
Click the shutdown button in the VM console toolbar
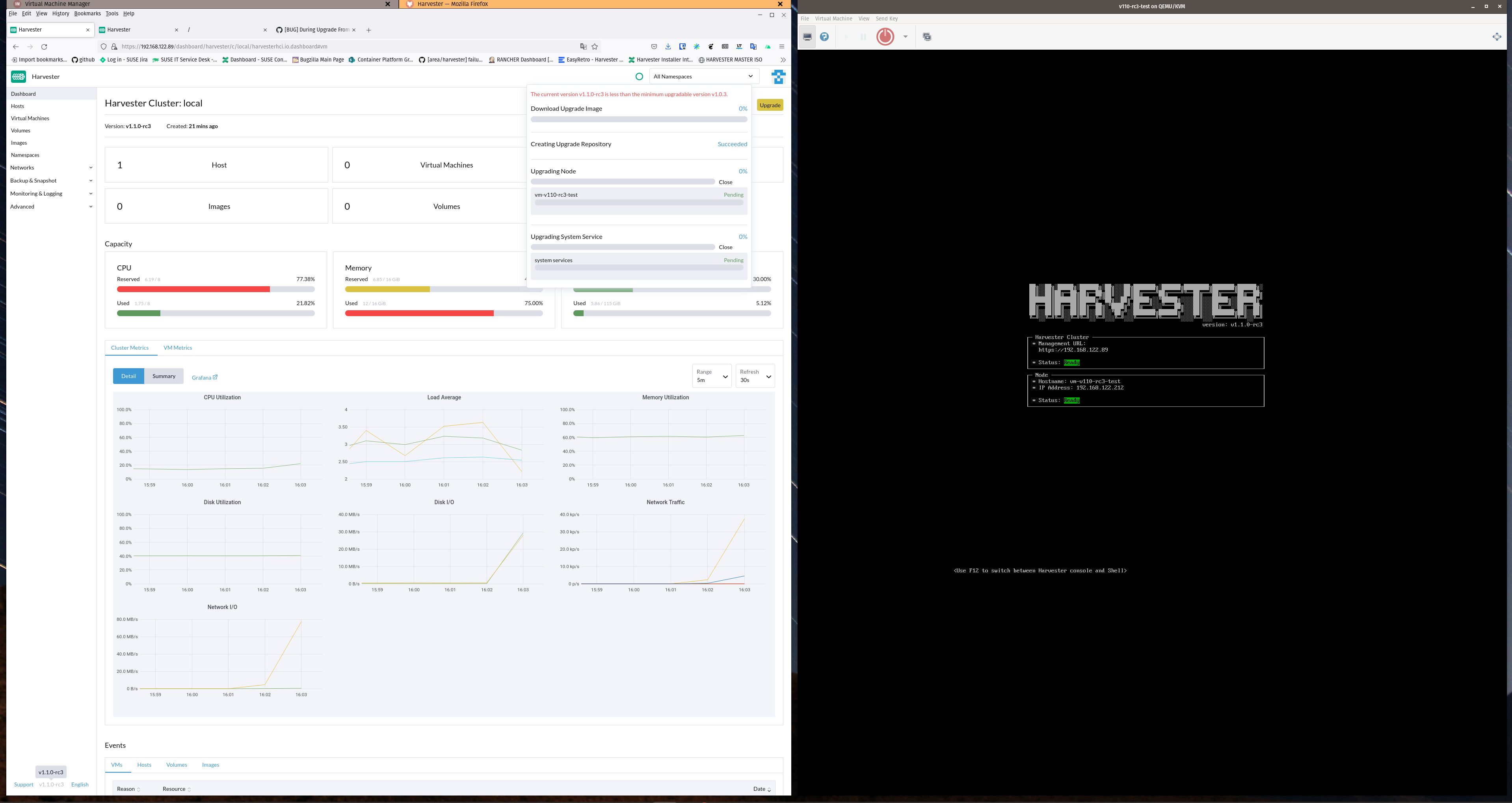pyautogui.click(x=885, y=36)
